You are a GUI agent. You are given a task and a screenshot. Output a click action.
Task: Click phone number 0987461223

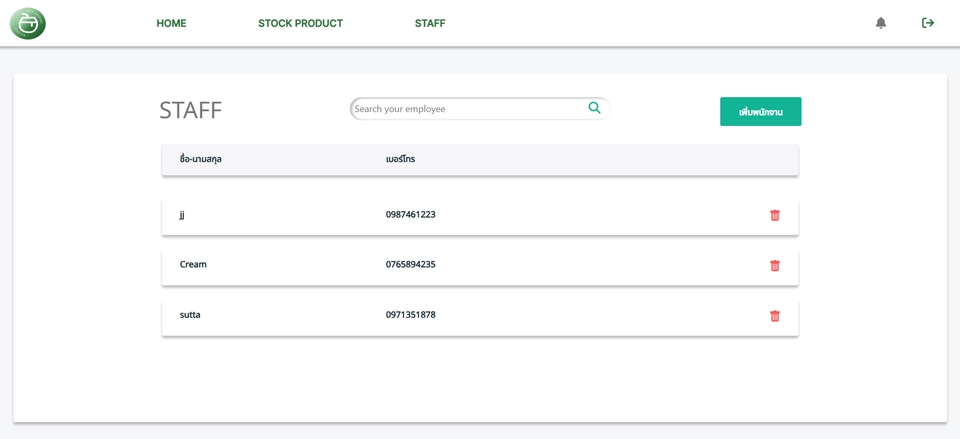pos(410,215)
